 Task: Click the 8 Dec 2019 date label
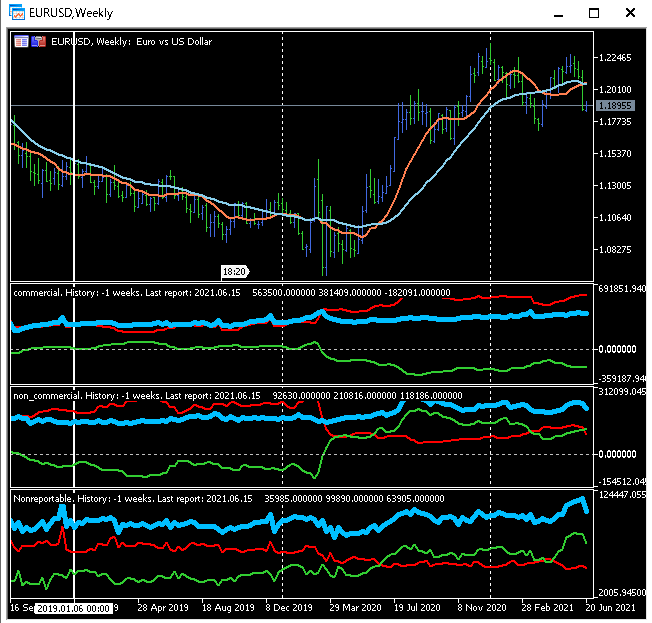289,608
